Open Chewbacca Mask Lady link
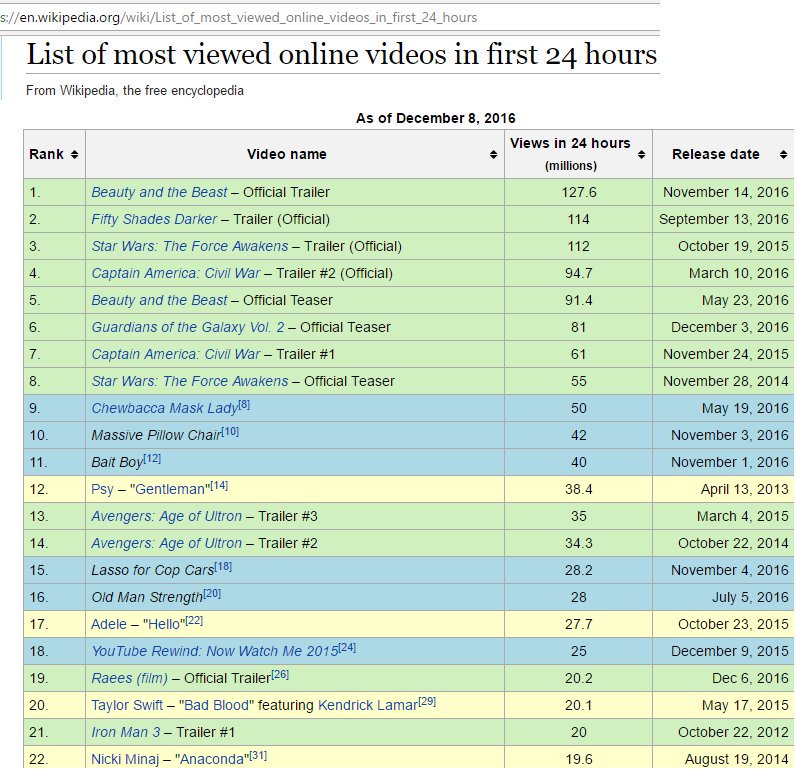This screenshot has height=773, width=796. tap(164, 408)
